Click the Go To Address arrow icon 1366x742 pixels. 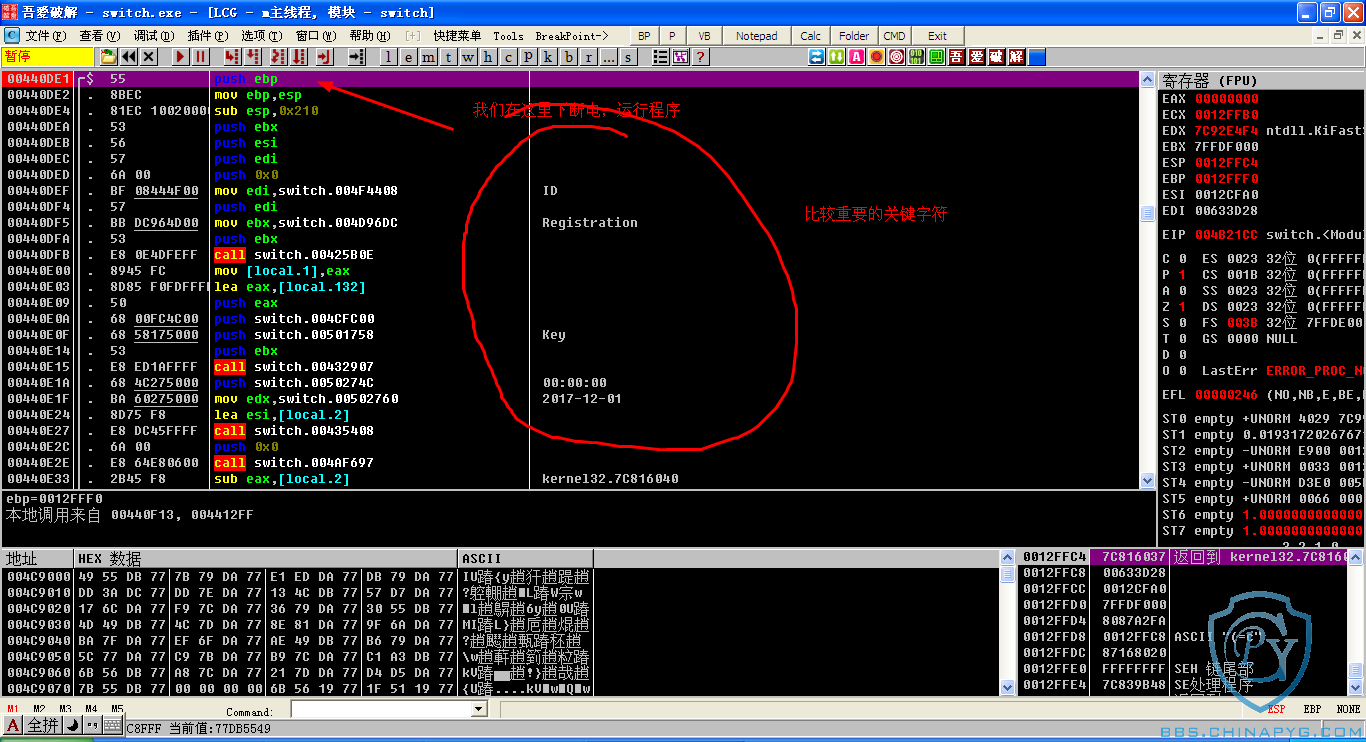356,57
